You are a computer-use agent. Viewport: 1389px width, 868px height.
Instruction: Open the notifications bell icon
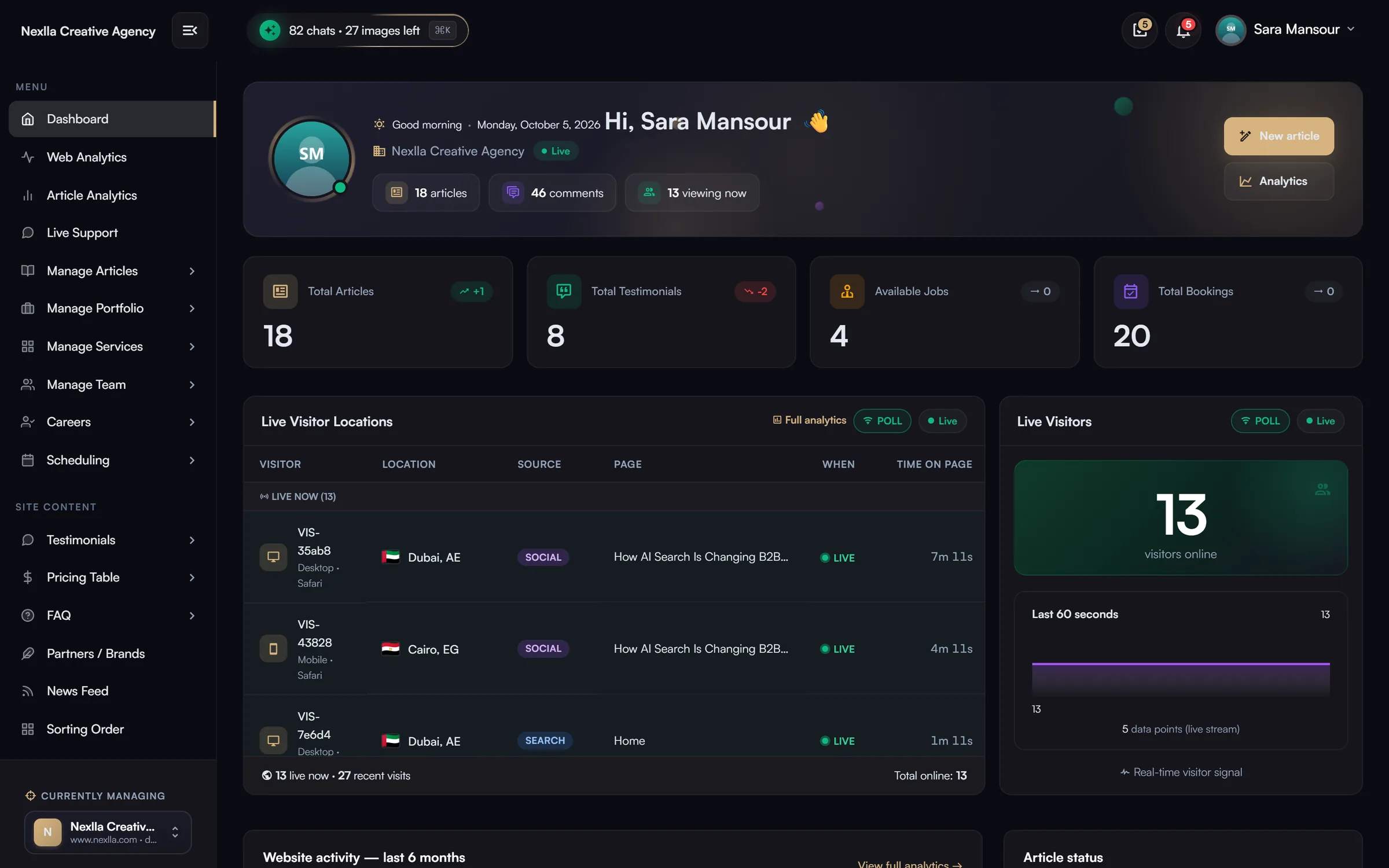pos(1183,30)
